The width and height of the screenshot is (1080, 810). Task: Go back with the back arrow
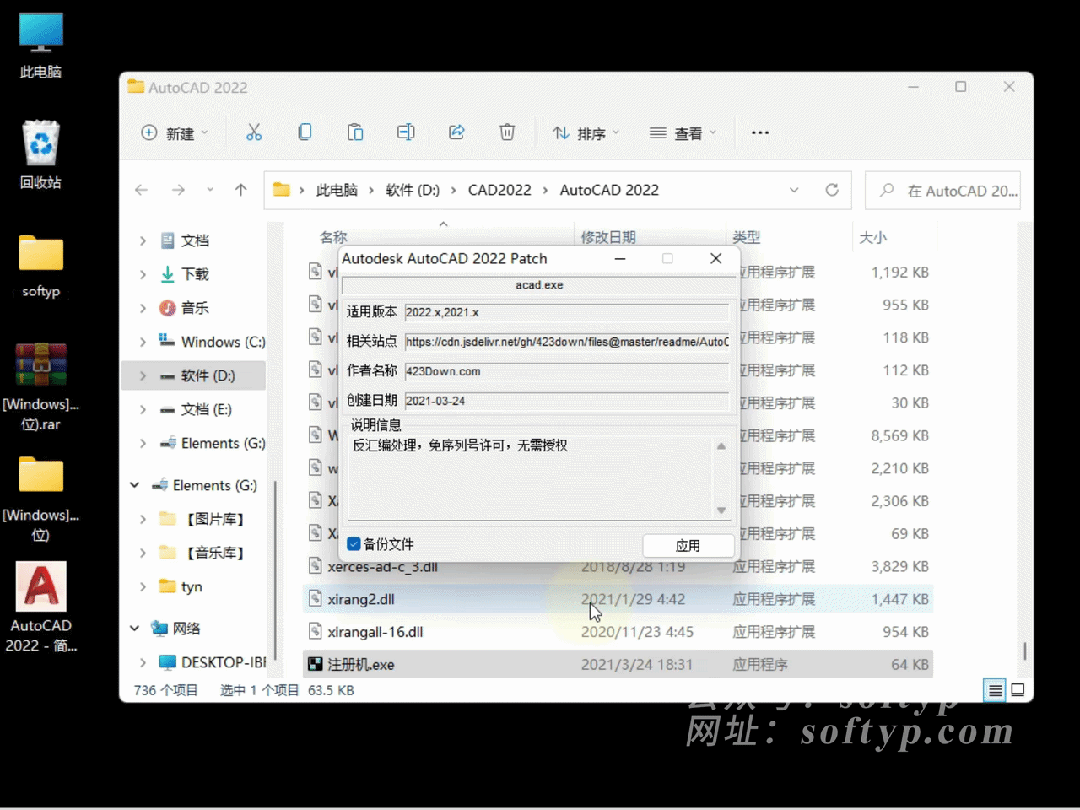pyautogui.click(x=142, y=190)
